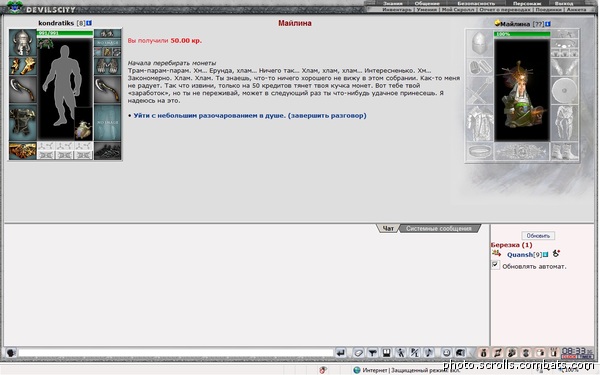This screenshot has height=375, width=600.
Task: Click kondratiks' equipped helmet slot
Action: [23, 42]
